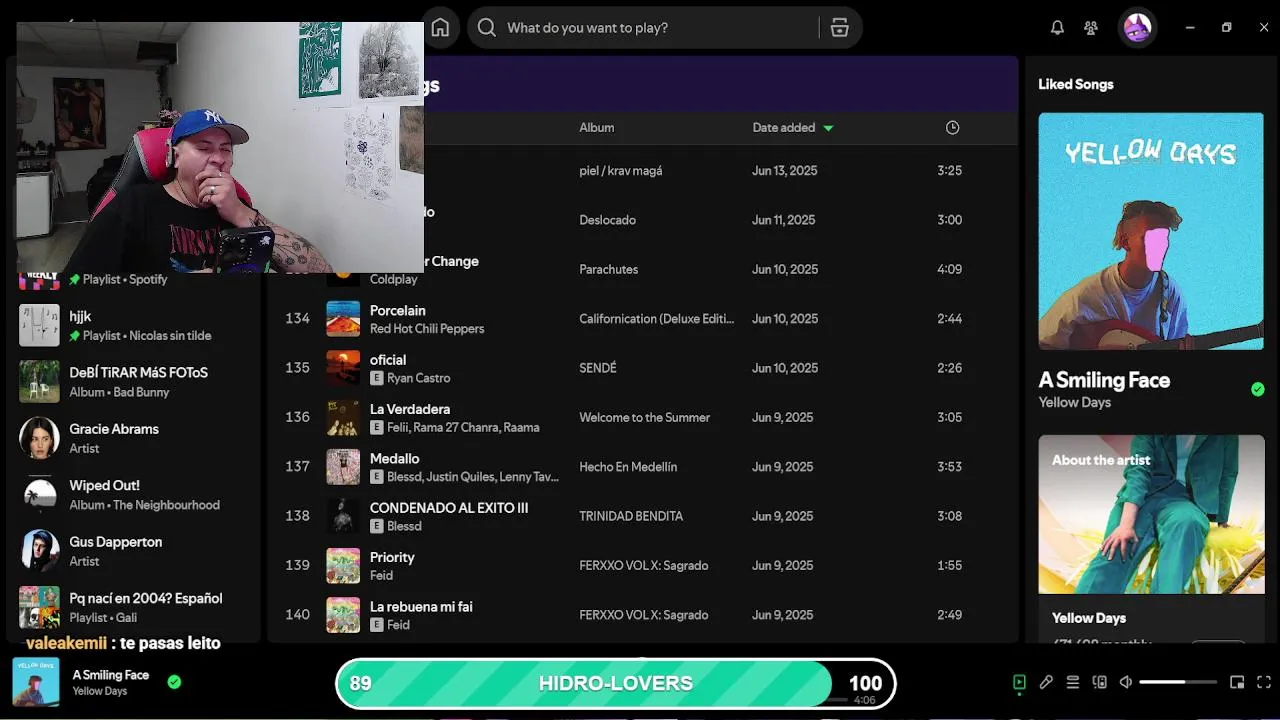Open Parachutes album link

pyautogui.click(x=609, y=269)
